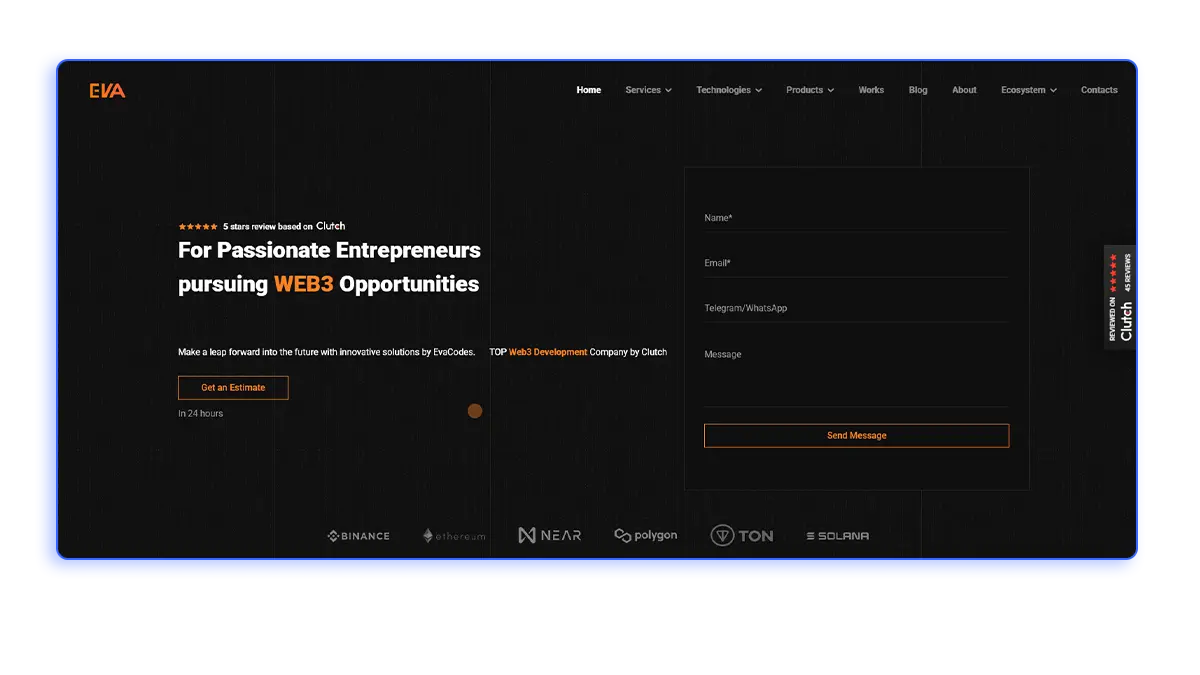The image size is (1200, 675).
Task: Open the Contacts page from navigation
Action: click(x=1099, y=90)
